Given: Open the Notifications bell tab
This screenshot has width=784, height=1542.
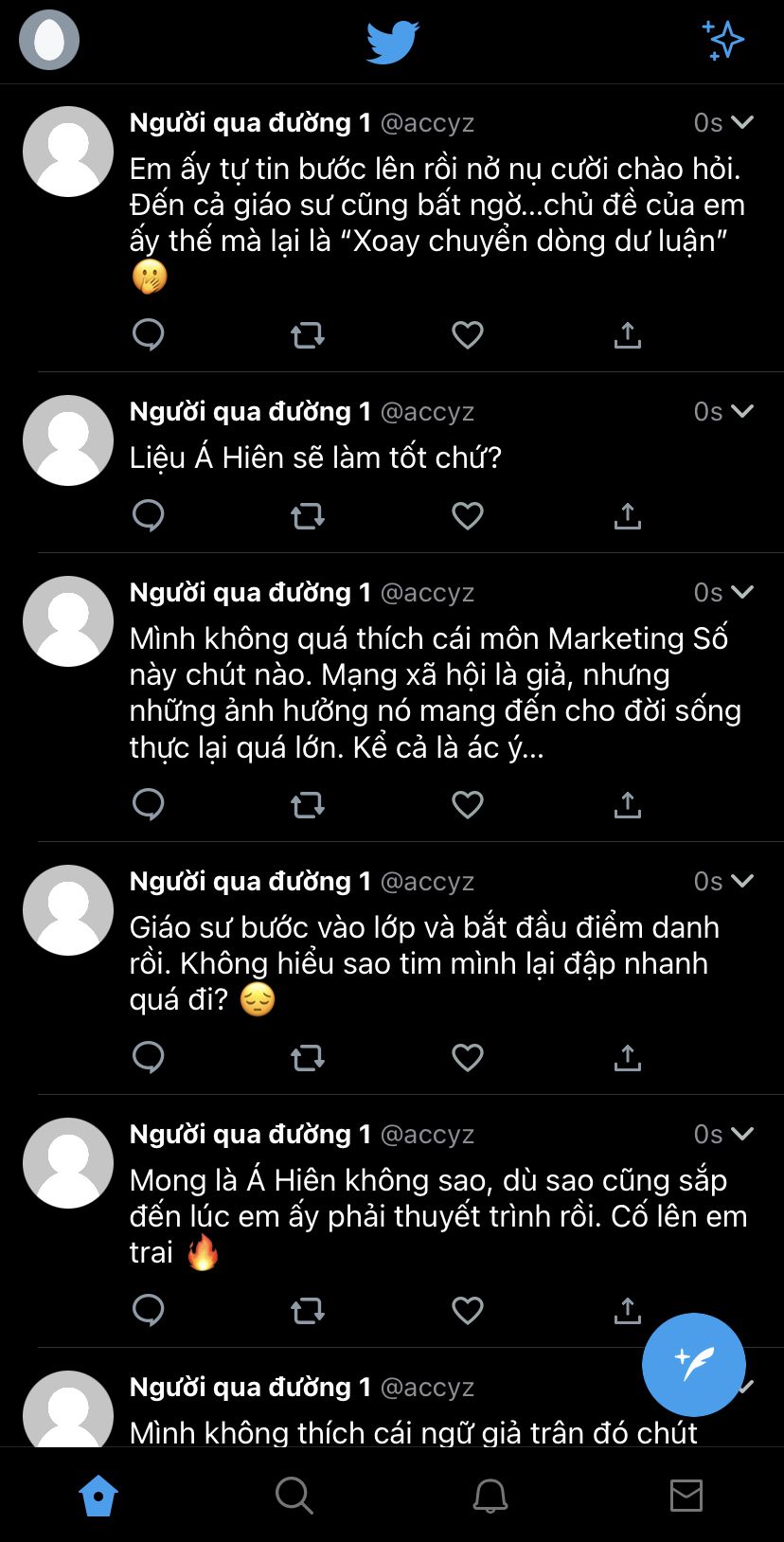Looking at the screenshot, I should pyautogui.click(x=490, y=1496).
